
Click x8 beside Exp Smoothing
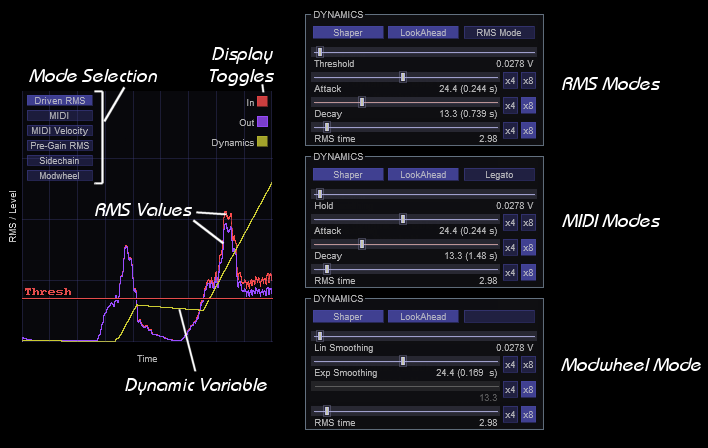click(x=528, y=364)
